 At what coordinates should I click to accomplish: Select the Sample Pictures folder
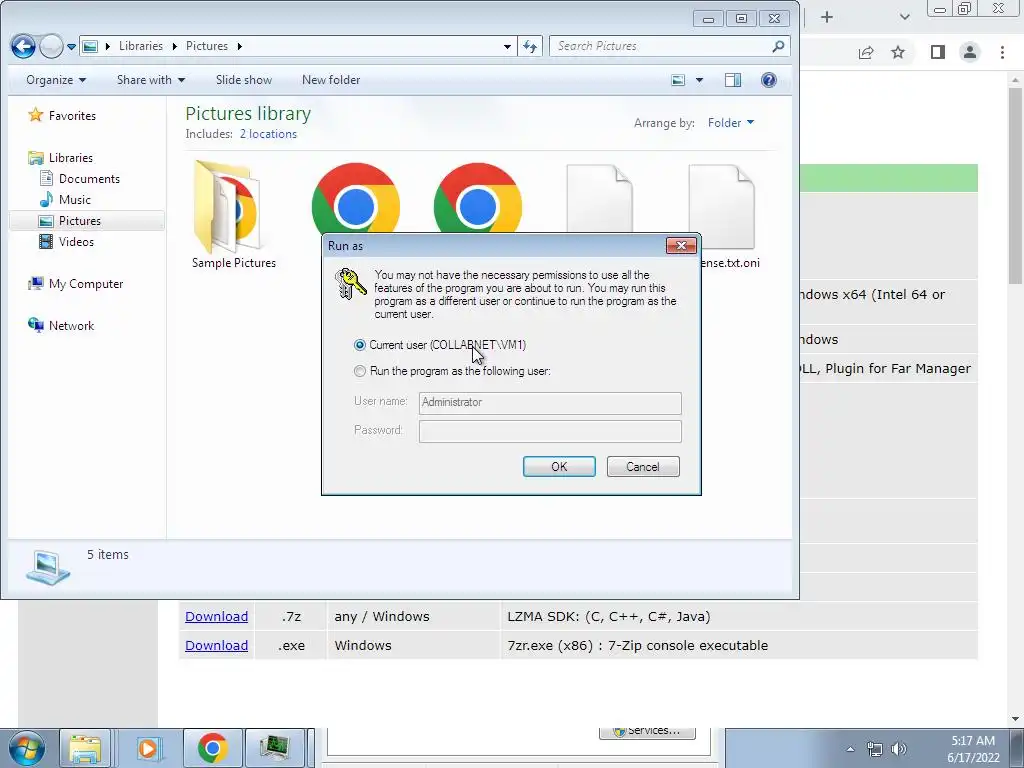pyautogui.click(x=234, y=216)
